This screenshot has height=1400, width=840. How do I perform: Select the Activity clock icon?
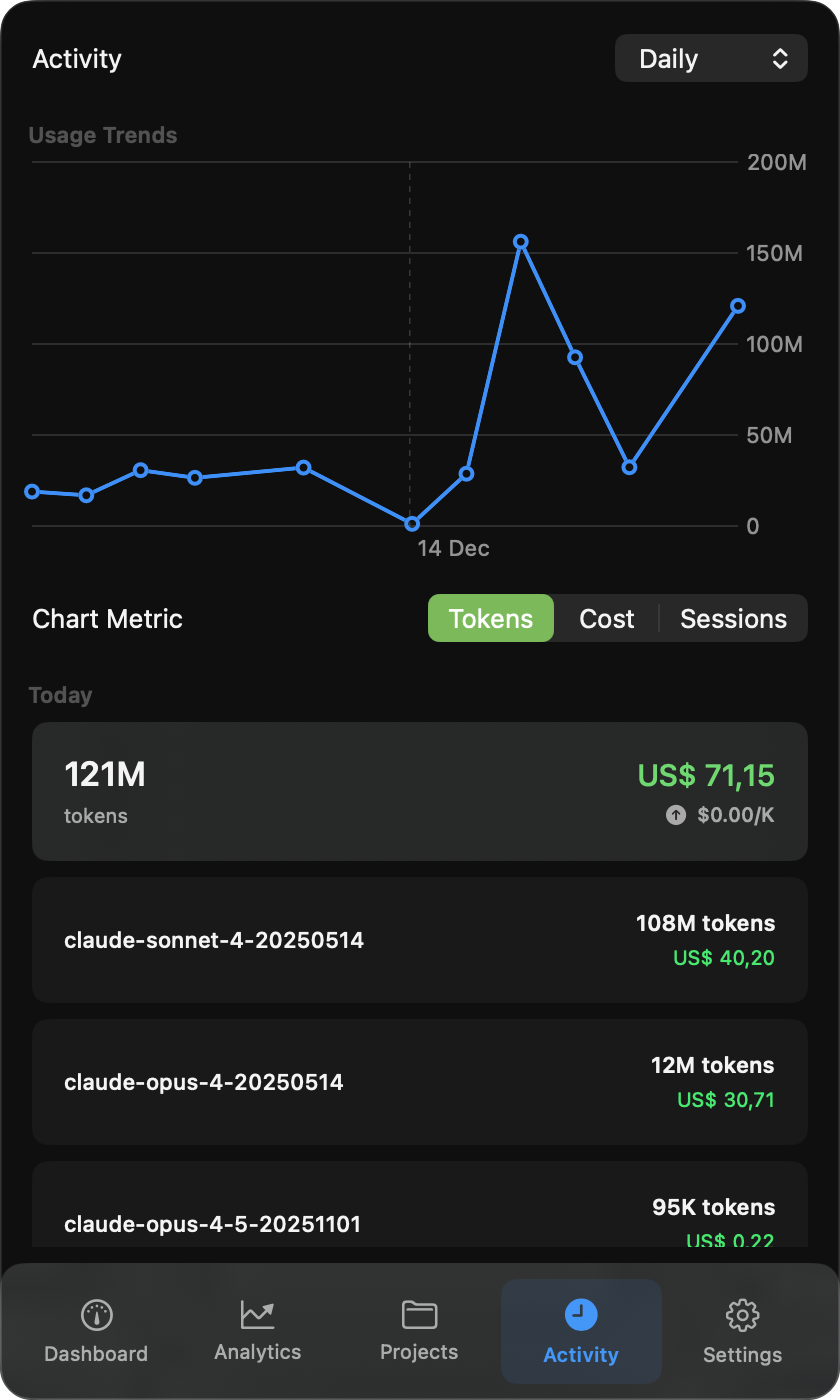click(581, 1314)
